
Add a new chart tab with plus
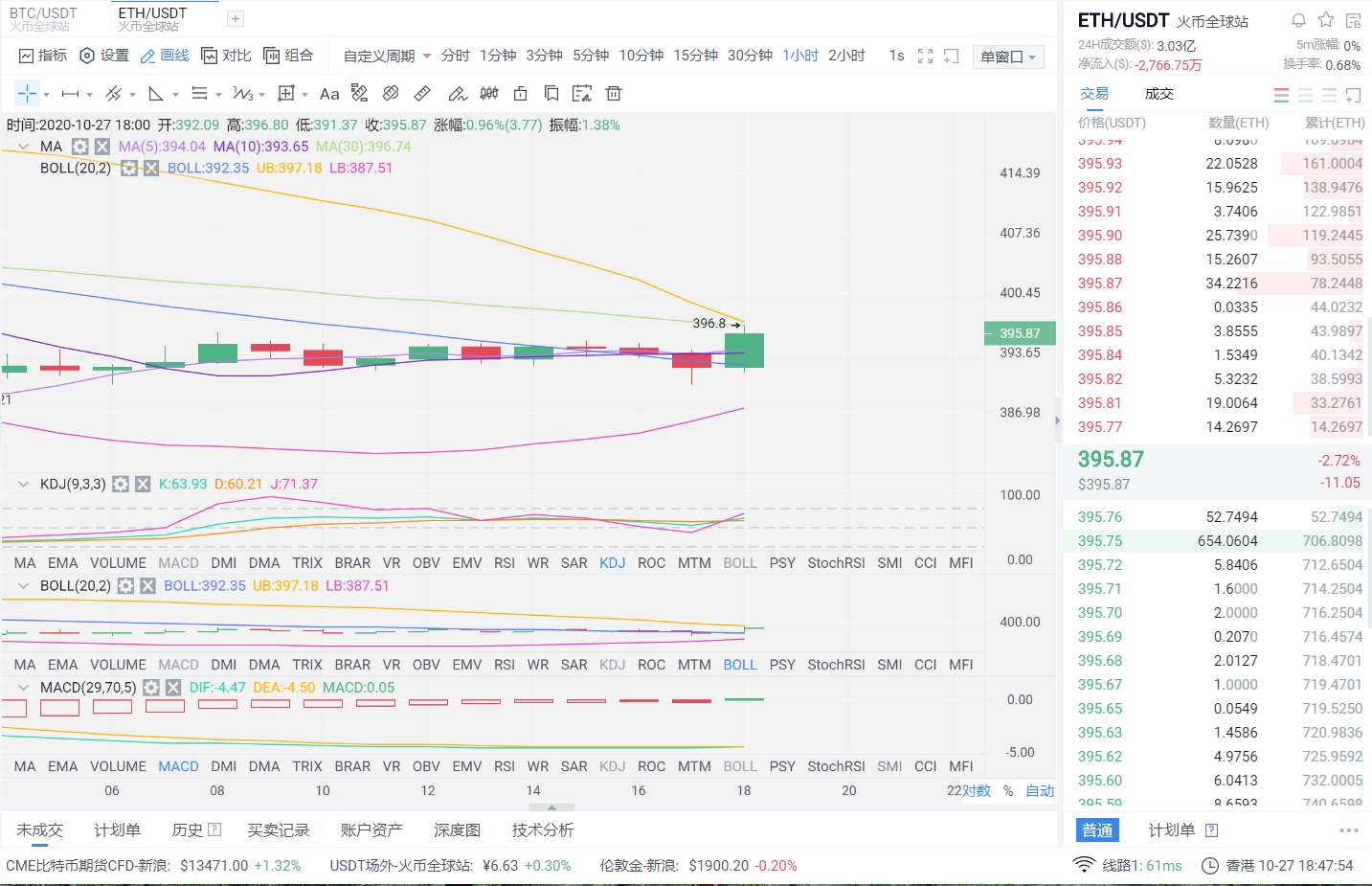tap(236, 18)
